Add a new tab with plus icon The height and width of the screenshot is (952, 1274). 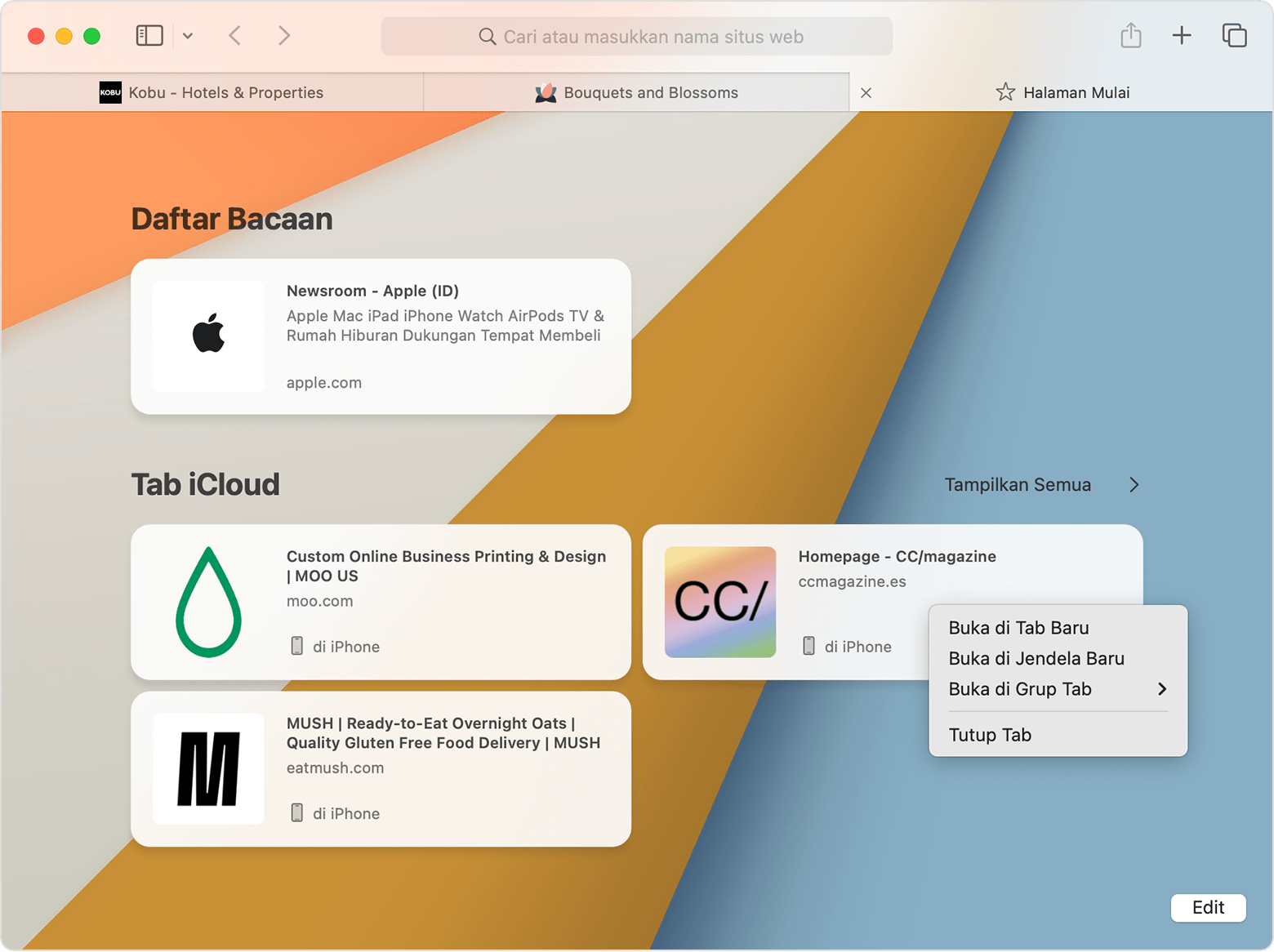coord(1181,35)
